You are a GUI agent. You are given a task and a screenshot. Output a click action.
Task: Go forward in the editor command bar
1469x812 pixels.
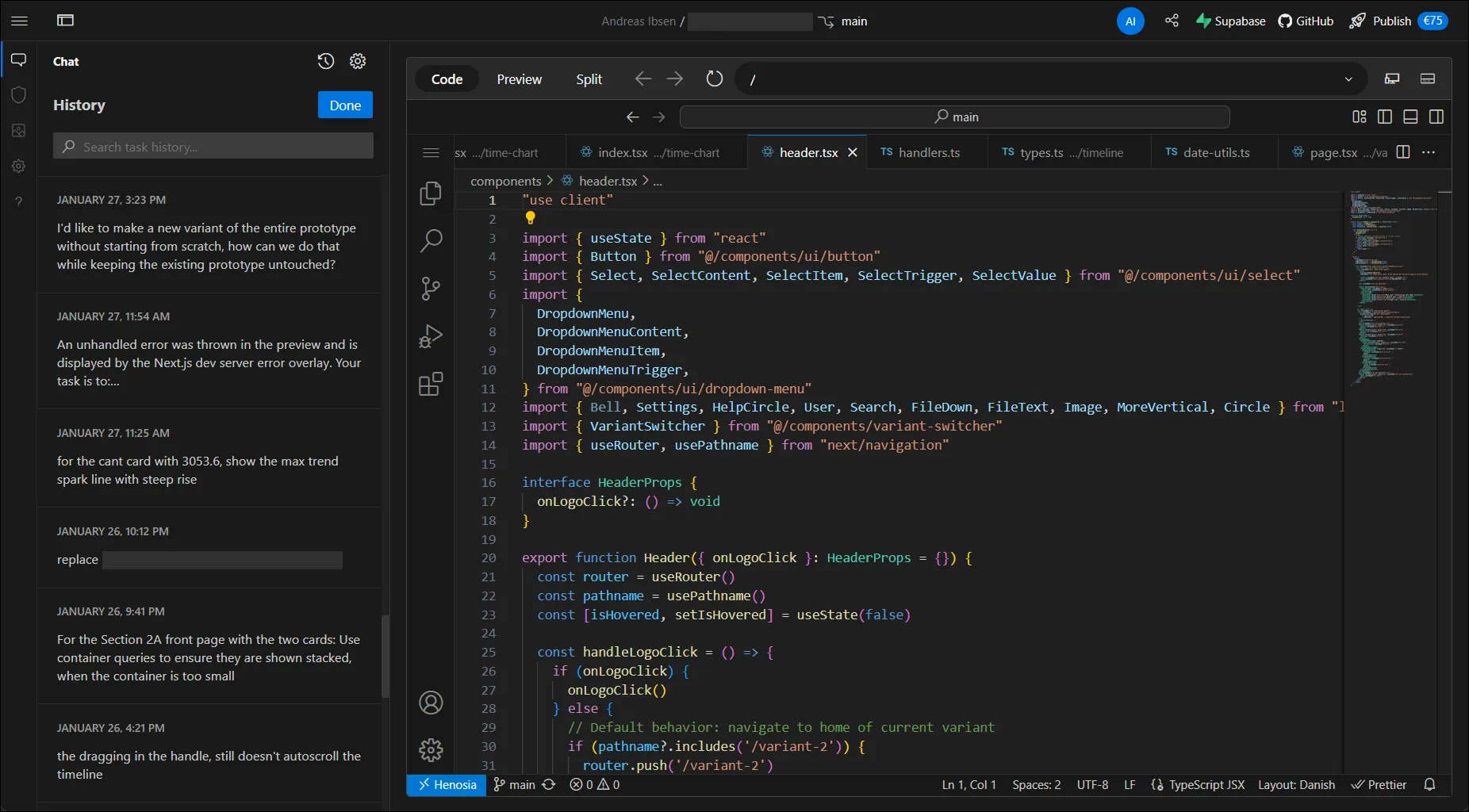(659, 117)
